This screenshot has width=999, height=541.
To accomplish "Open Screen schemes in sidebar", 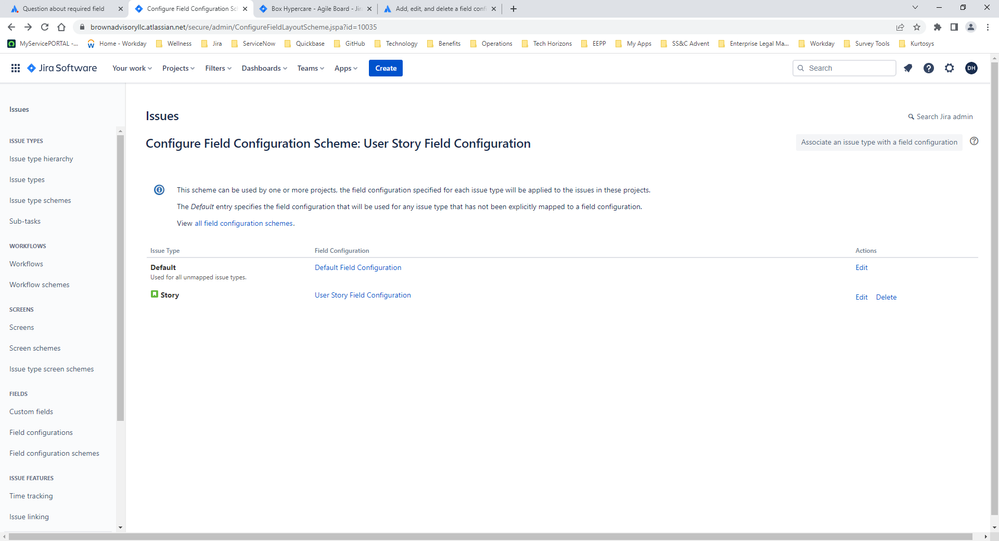I will 34,348.
